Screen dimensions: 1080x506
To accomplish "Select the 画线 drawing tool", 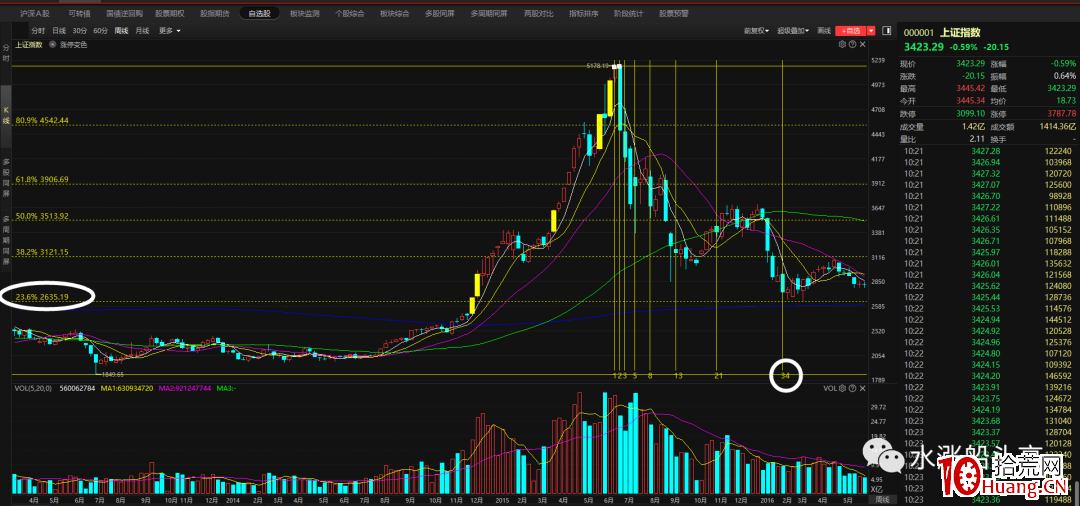I will click(x=824, y=31).
